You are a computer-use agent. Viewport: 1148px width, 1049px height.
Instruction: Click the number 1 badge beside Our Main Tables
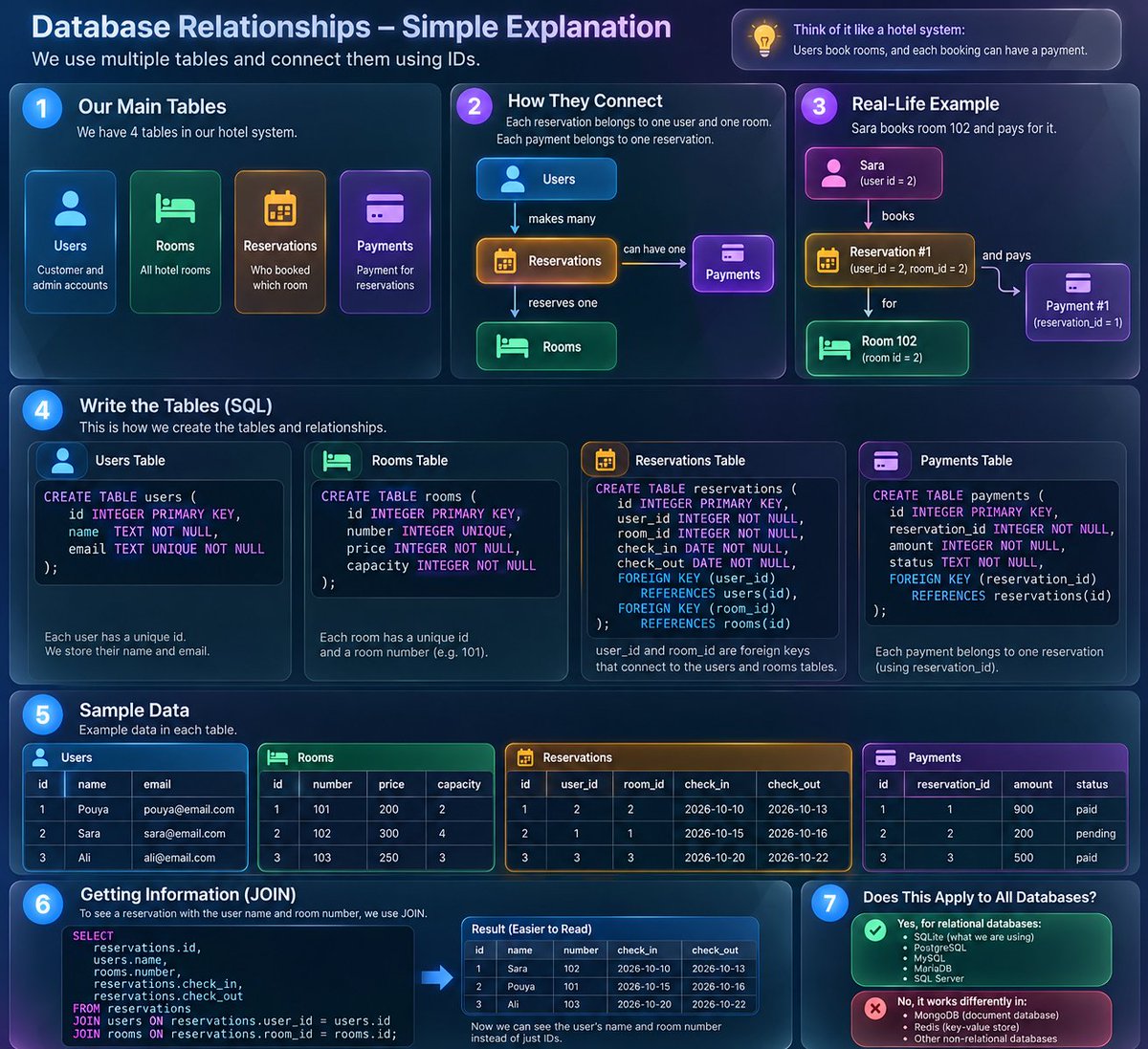point(41,108)
